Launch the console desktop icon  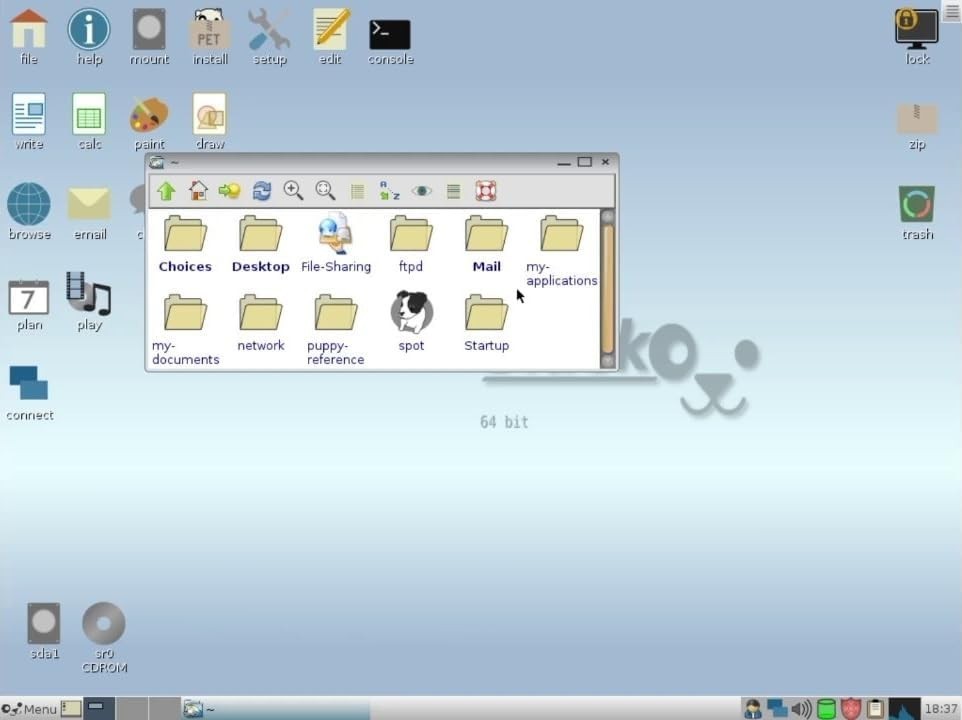point(390,42)
